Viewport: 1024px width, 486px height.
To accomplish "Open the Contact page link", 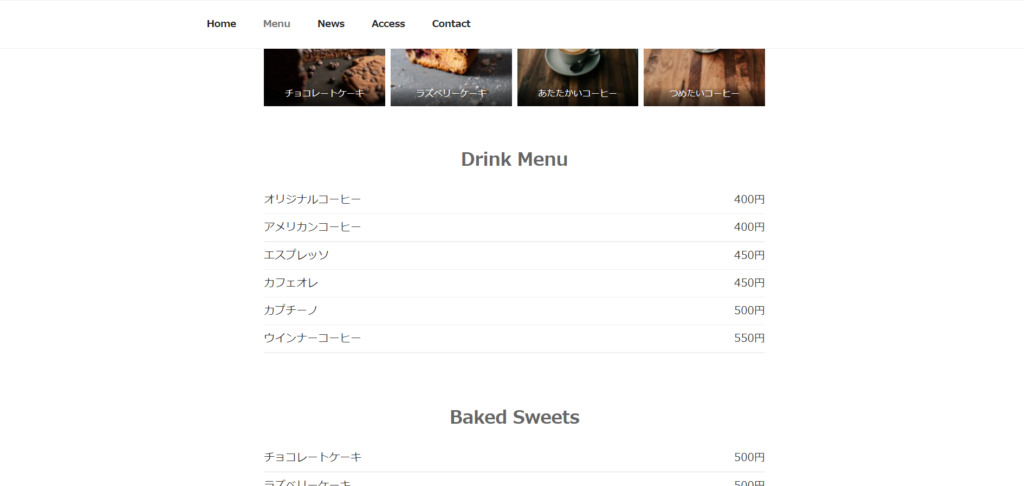I will tap(451, 24).
